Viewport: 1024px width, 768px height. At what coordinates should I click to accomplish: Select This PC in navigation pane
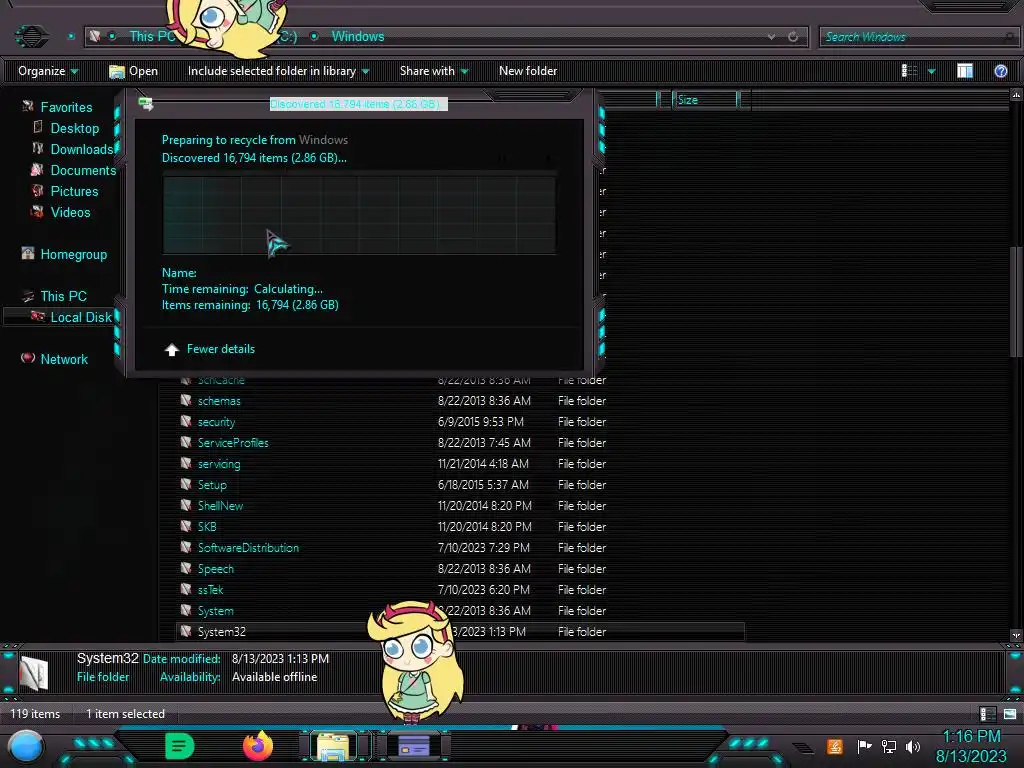63,296
